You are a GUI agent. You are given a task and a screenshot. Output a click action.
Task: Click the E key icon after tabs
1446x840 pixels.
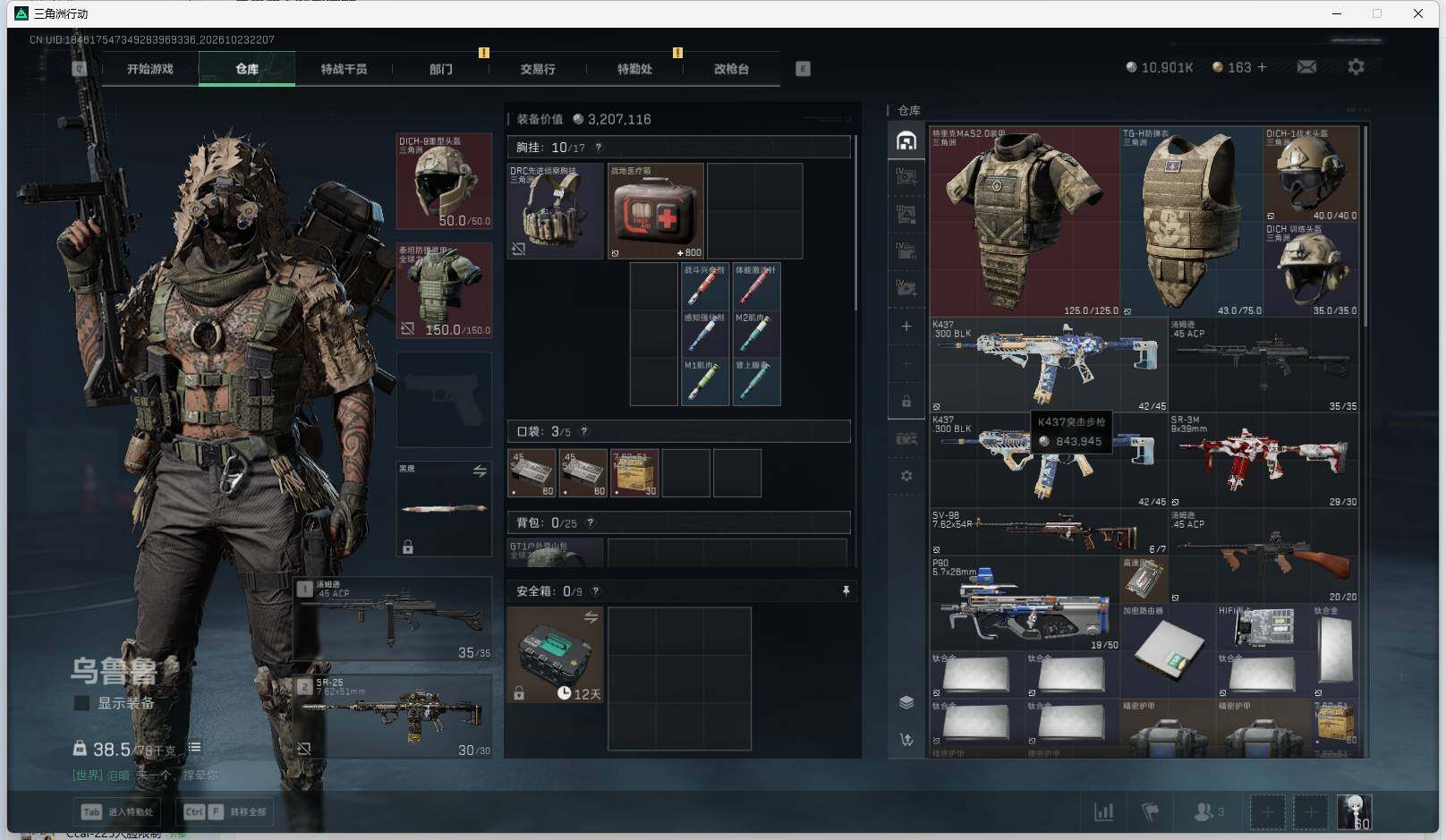pos(803,69)
